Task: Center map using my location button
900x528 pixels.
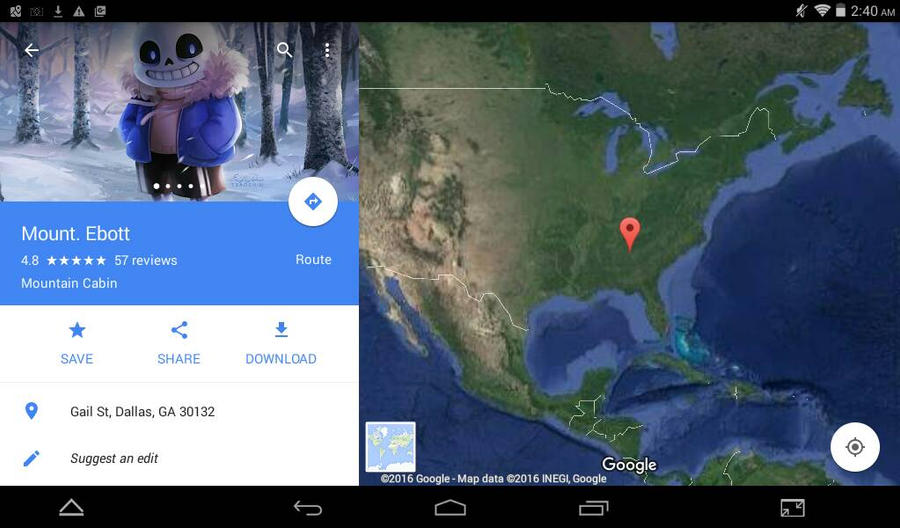Action: (855, 447)
